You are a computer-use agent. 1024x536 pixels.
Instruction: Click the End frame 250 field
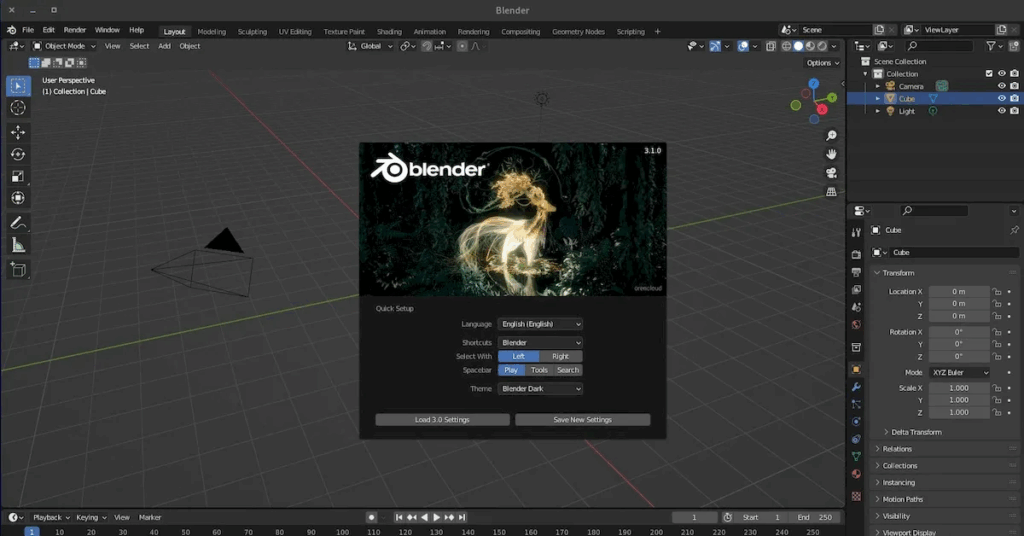tap(814, 517)
